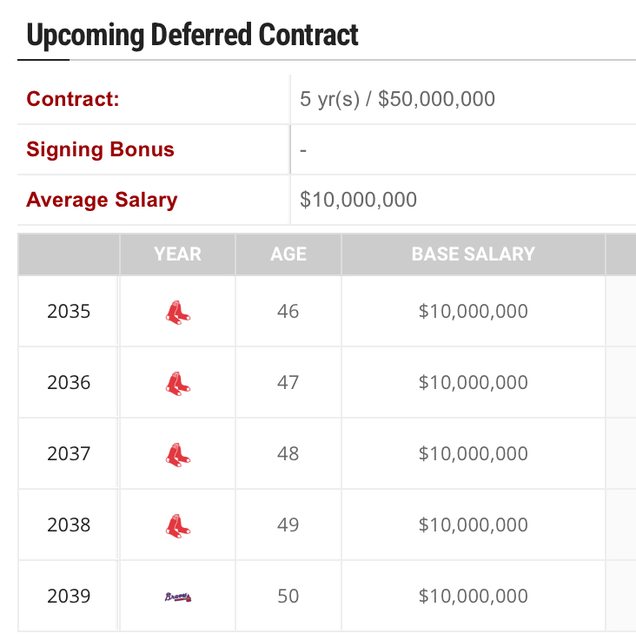
Task: Click the 5 yr(s) / $50,000,000 contract value
Action: pyautogui.click(x=397, y=99)
